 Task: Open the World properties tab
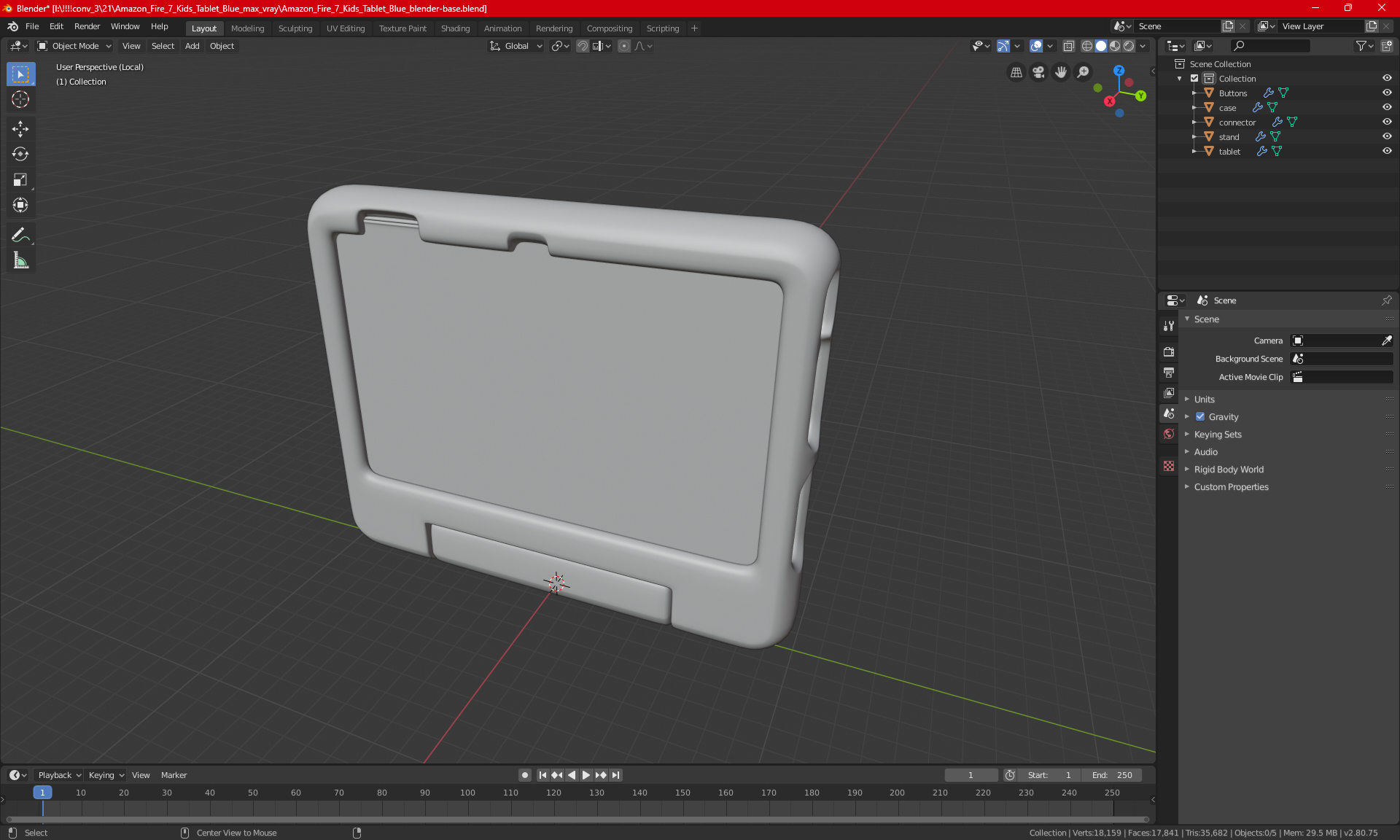pos(1169,434)
